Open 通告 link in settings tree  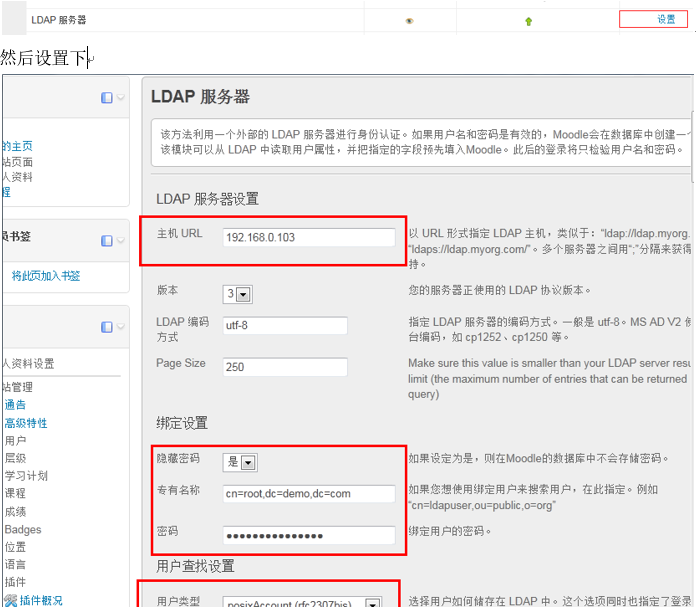pyautogui.click(x=15, y=405)
